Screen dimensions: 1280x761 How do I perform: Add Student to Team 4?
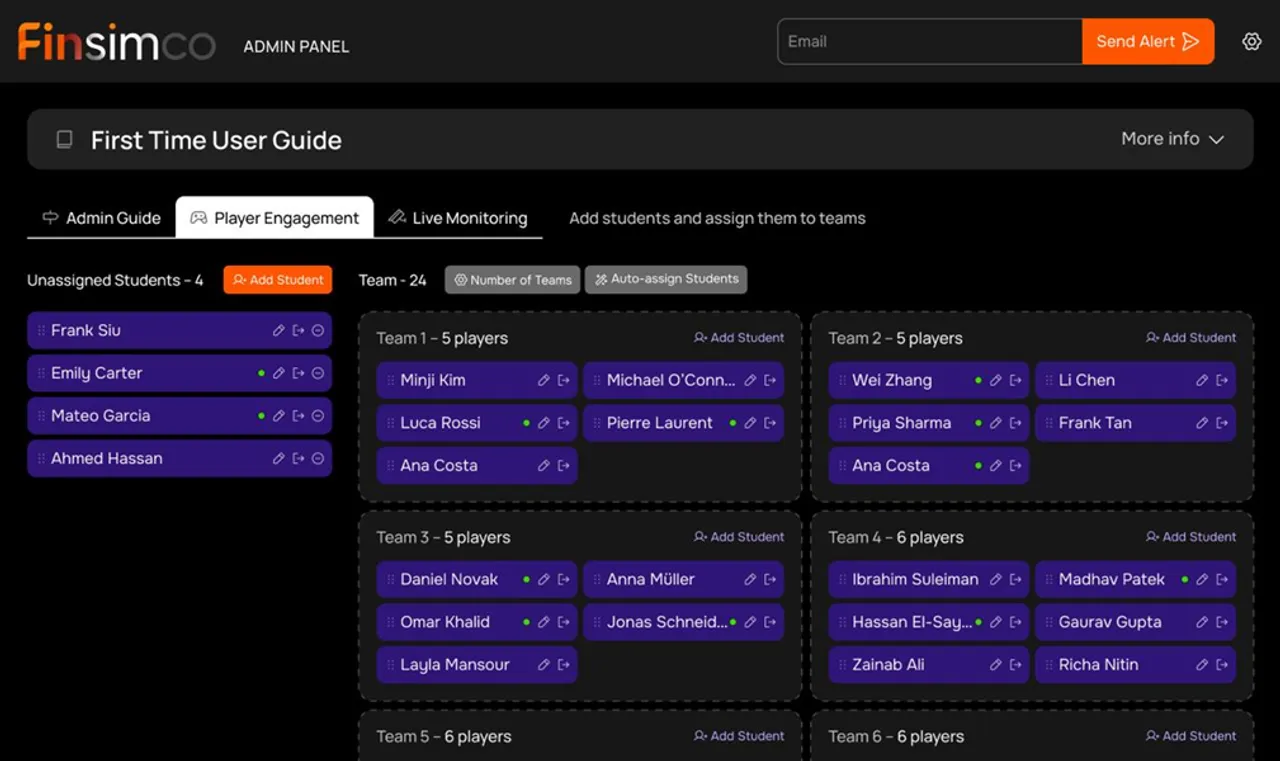point(1191,537)
